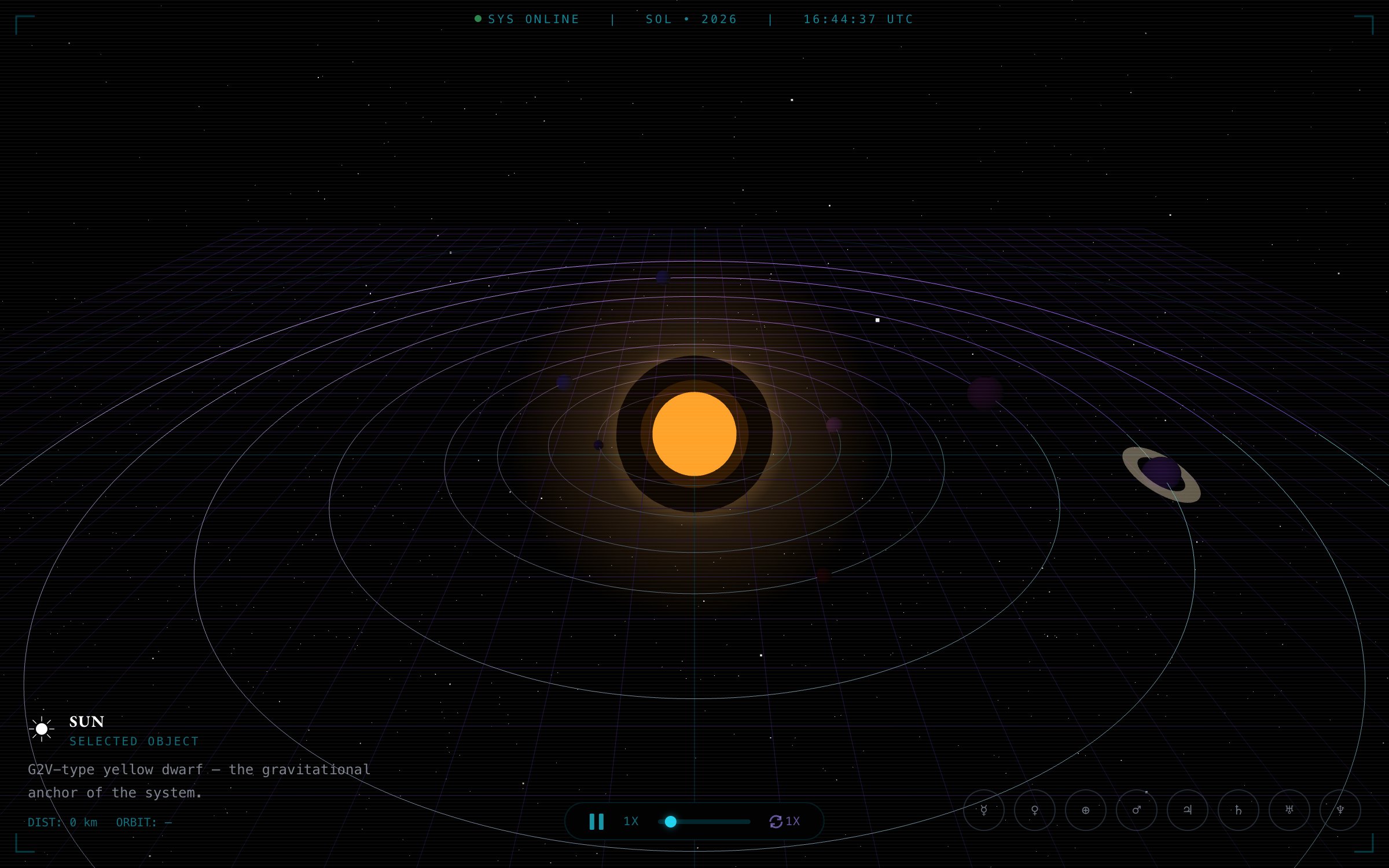This screenshot has height=868, width=1389.
Task: Click the SUN heading in info panel
Action: (x=87, y=722)
